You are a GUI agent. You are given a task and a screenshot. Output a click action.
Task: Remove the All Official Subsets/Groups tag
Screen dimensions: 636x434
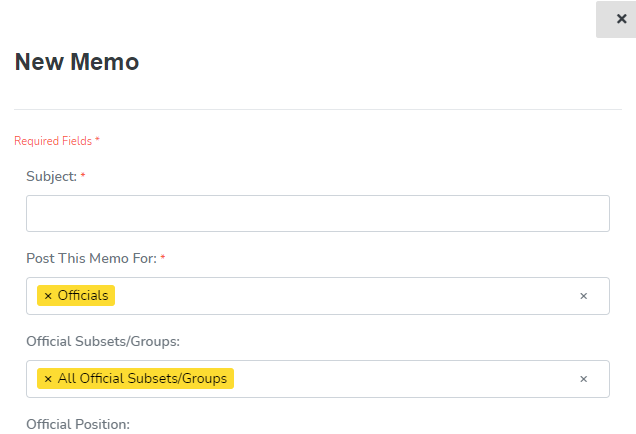click(47, 379)
